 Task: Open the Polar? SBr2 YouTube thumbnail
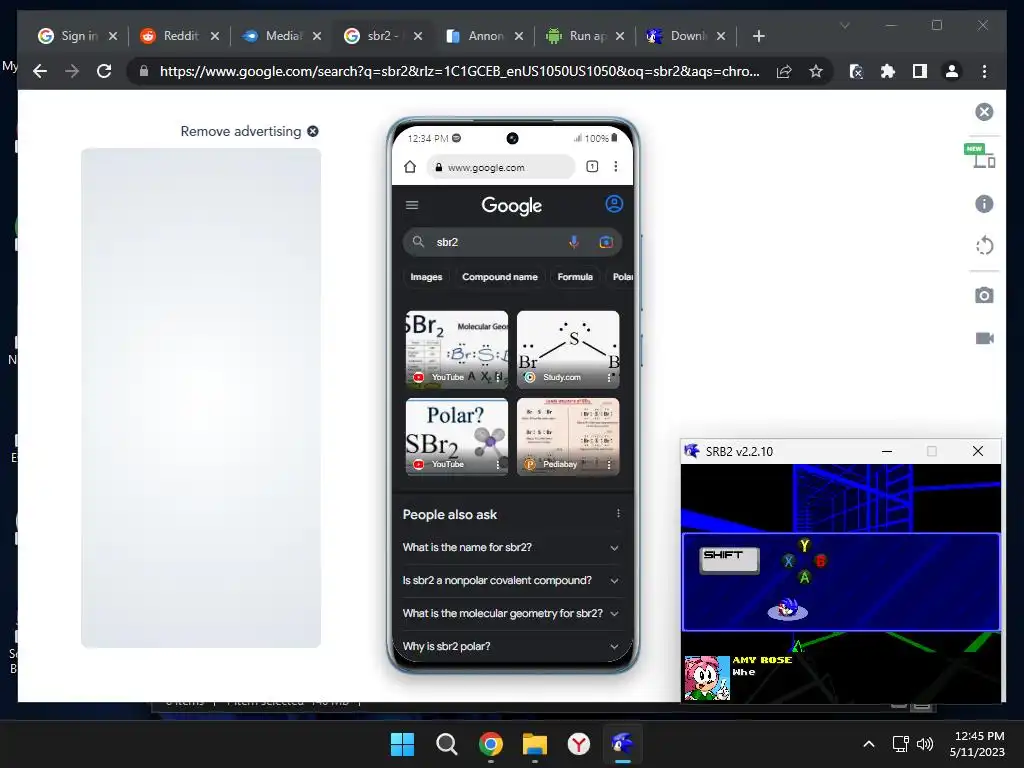(456, 437)
